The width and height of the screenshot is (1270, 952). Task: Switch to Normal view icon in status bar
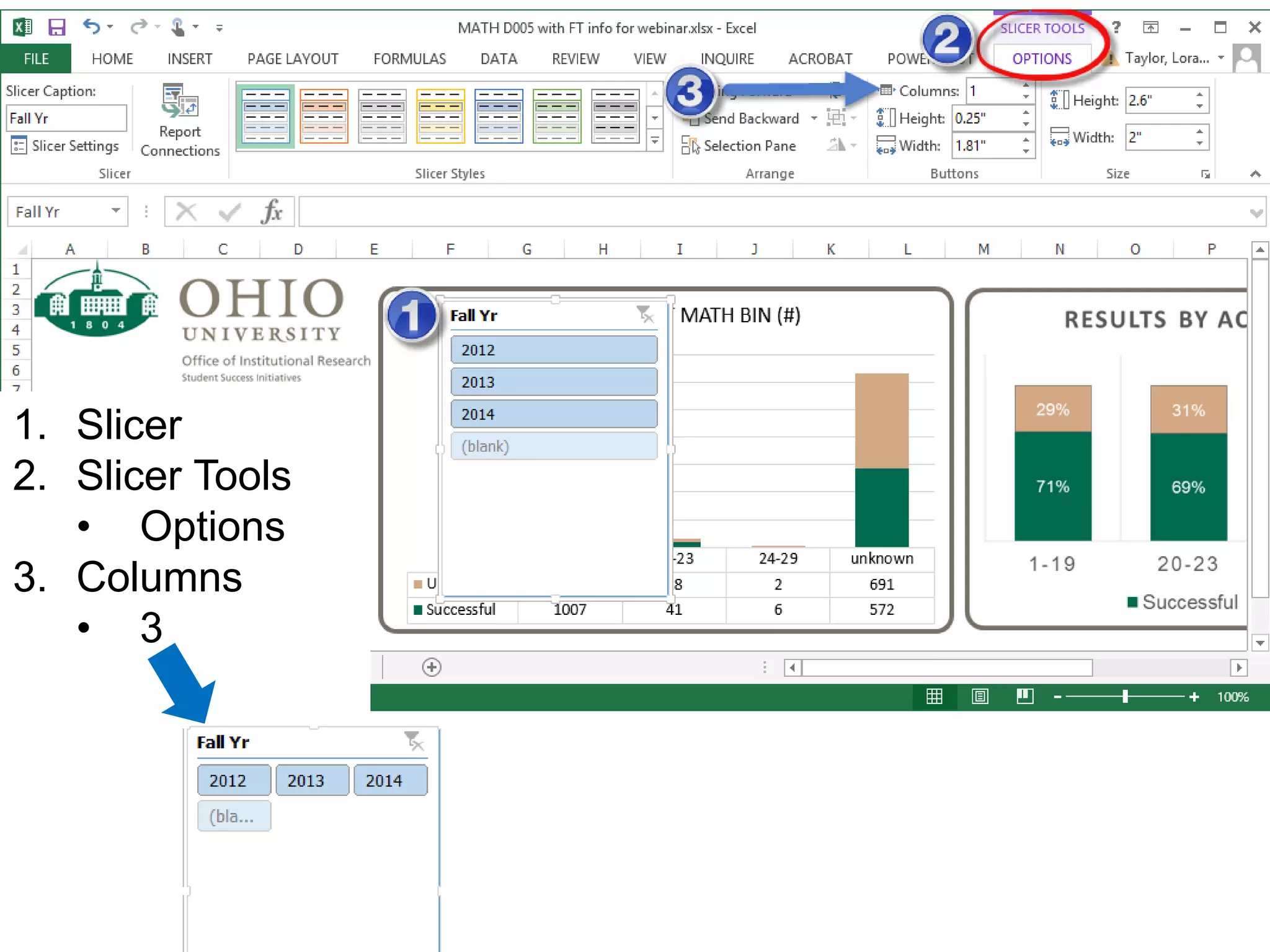coord(934,697)
